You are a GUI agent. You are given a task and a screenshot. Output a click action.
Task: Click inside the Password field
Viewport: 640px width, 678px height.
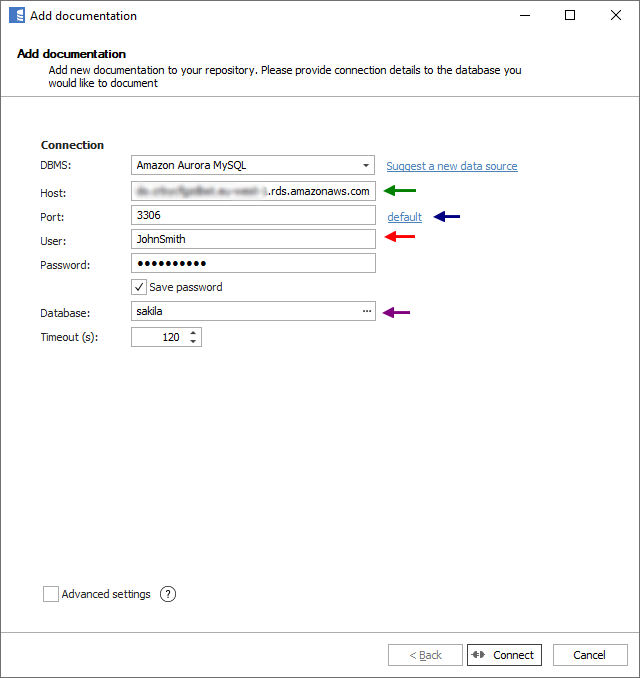pos(253,263)
